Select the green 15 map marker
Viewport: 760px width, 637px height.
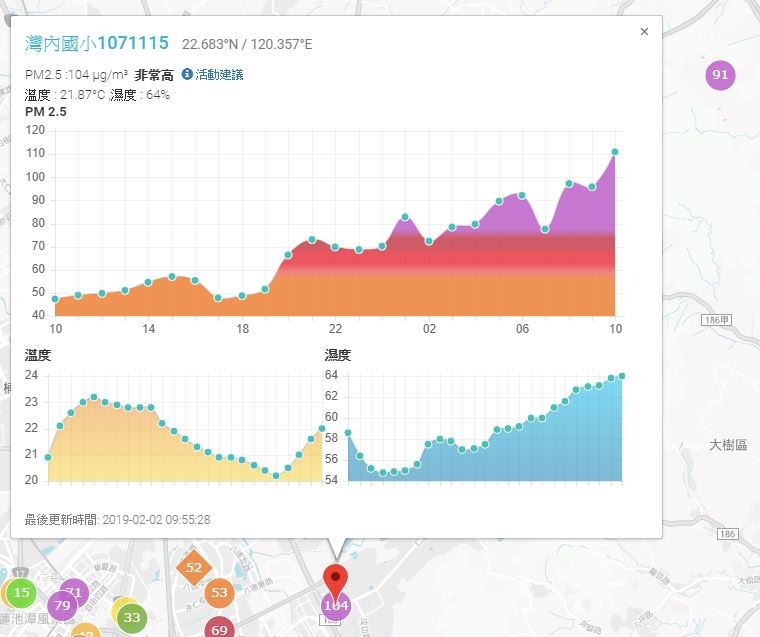[21, 592]
